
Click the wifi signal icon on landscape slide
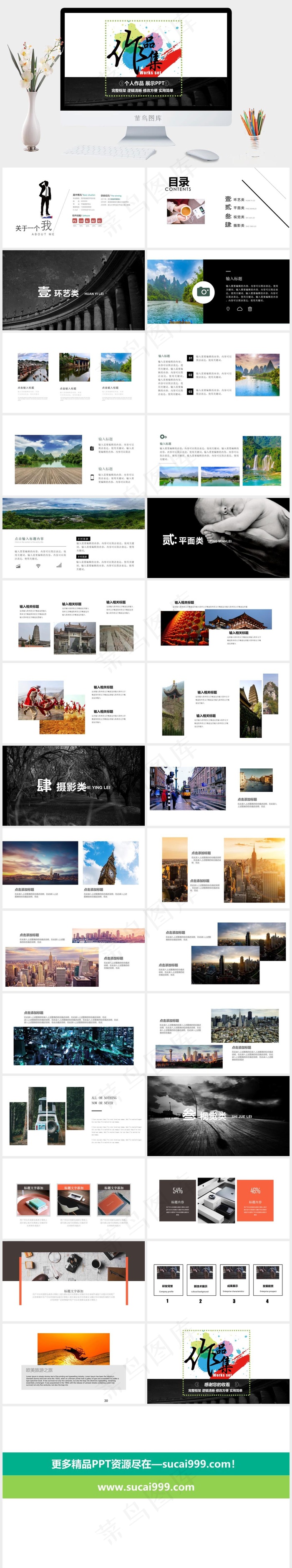tap(38, 565)
